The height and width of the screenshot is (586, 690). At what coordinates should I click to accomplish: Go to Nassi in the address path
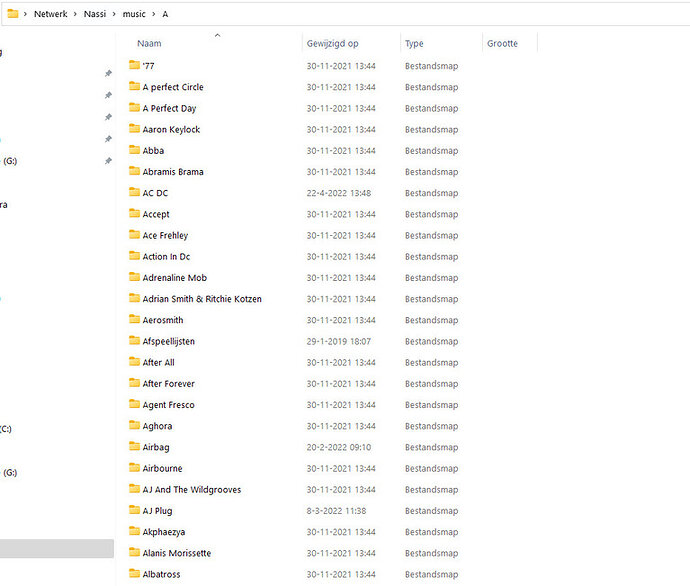(x=95, y=14)
